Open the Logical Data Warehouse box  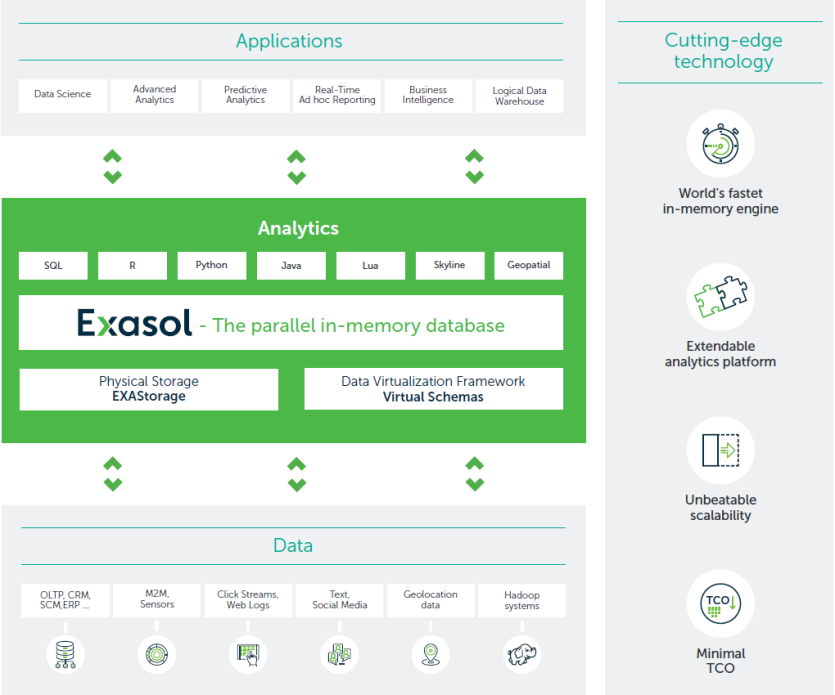pos(519,96)
